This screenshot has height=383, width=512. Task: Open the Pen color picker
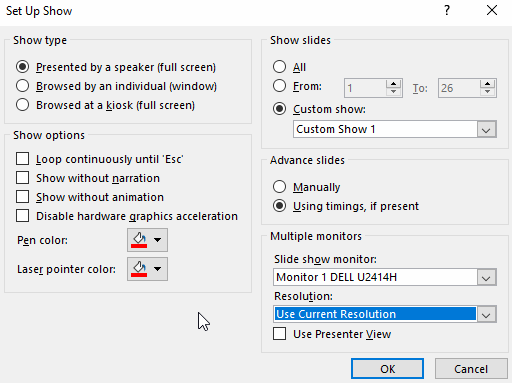coord(147,240)
